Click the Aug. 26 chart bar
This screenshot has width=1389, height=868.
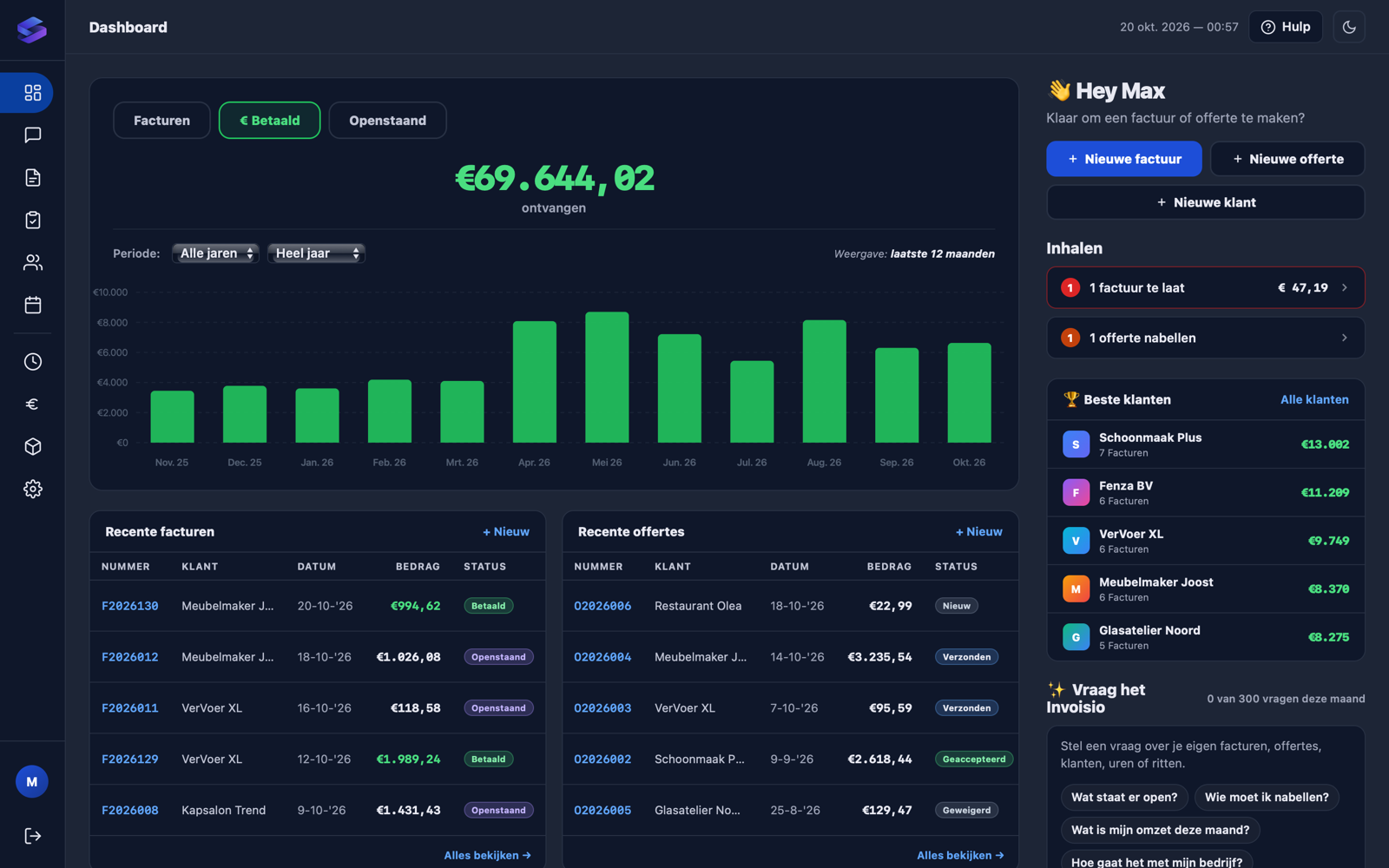click(824, 382)
